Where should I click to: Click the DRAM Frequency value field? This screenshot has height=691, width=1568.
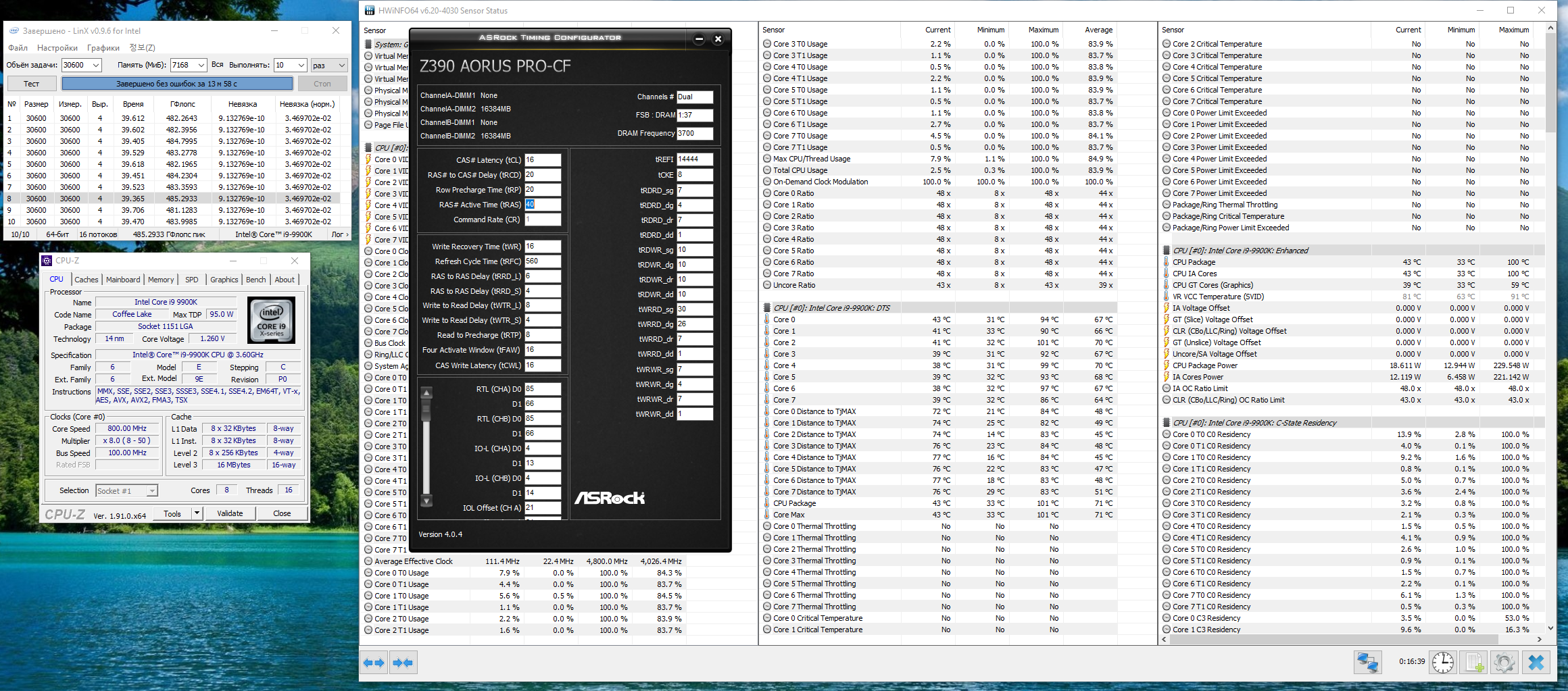pos(695,133)
